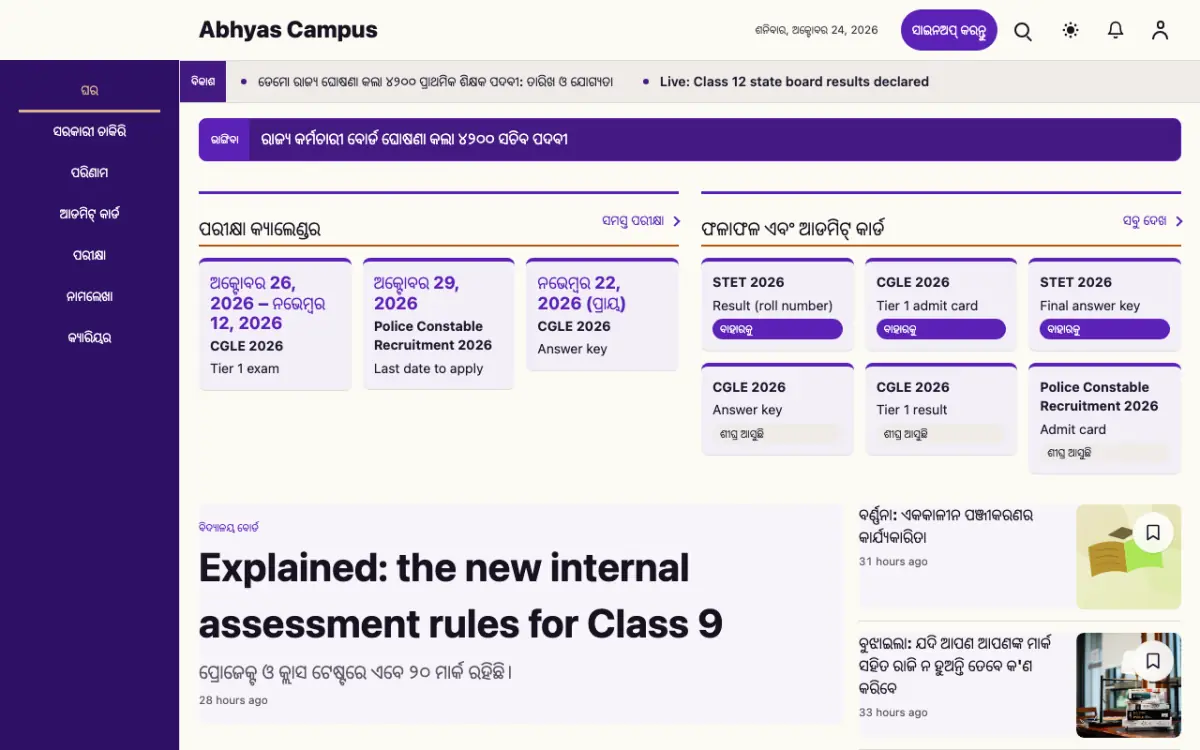The image size is (1200, 750).
Task: Open the ନଭେମ୍ବର 22 CGLE Answer key calendar card
Action: 602,315
